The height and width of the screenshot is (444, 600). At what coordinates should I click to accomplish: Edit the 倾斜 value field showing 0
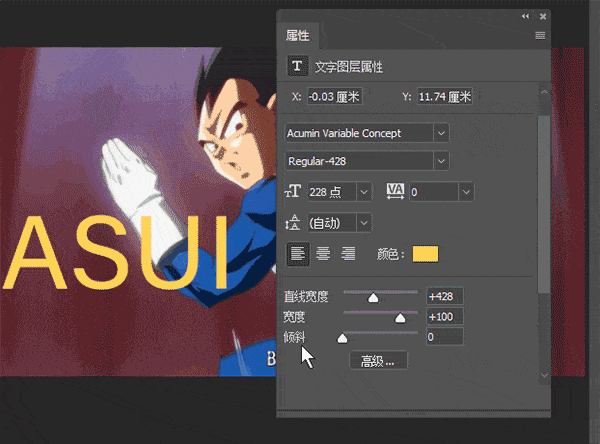[445, 337]
